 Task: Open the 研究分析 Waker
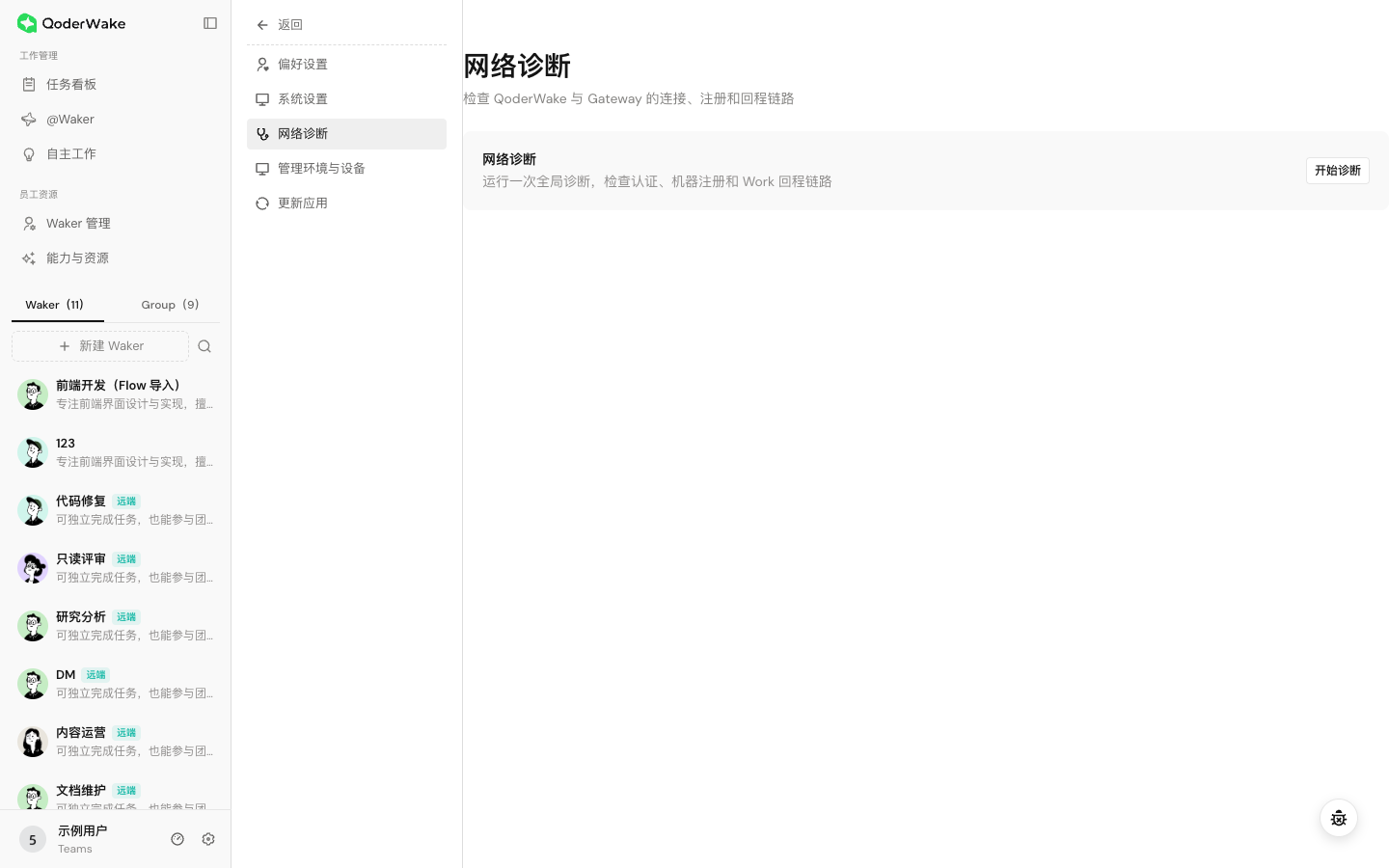click(x=116, y=626)
